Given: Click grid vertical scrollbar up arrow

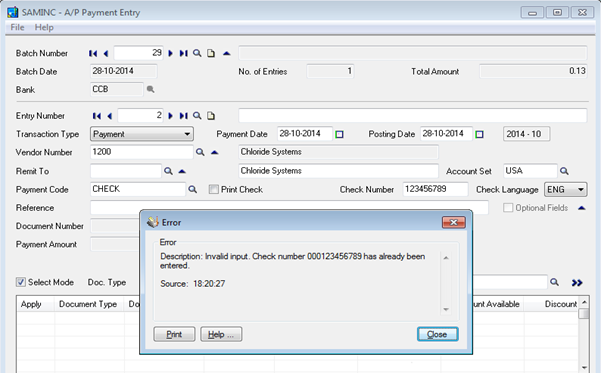Looking at the screenshot, I should tap(584, 302).
